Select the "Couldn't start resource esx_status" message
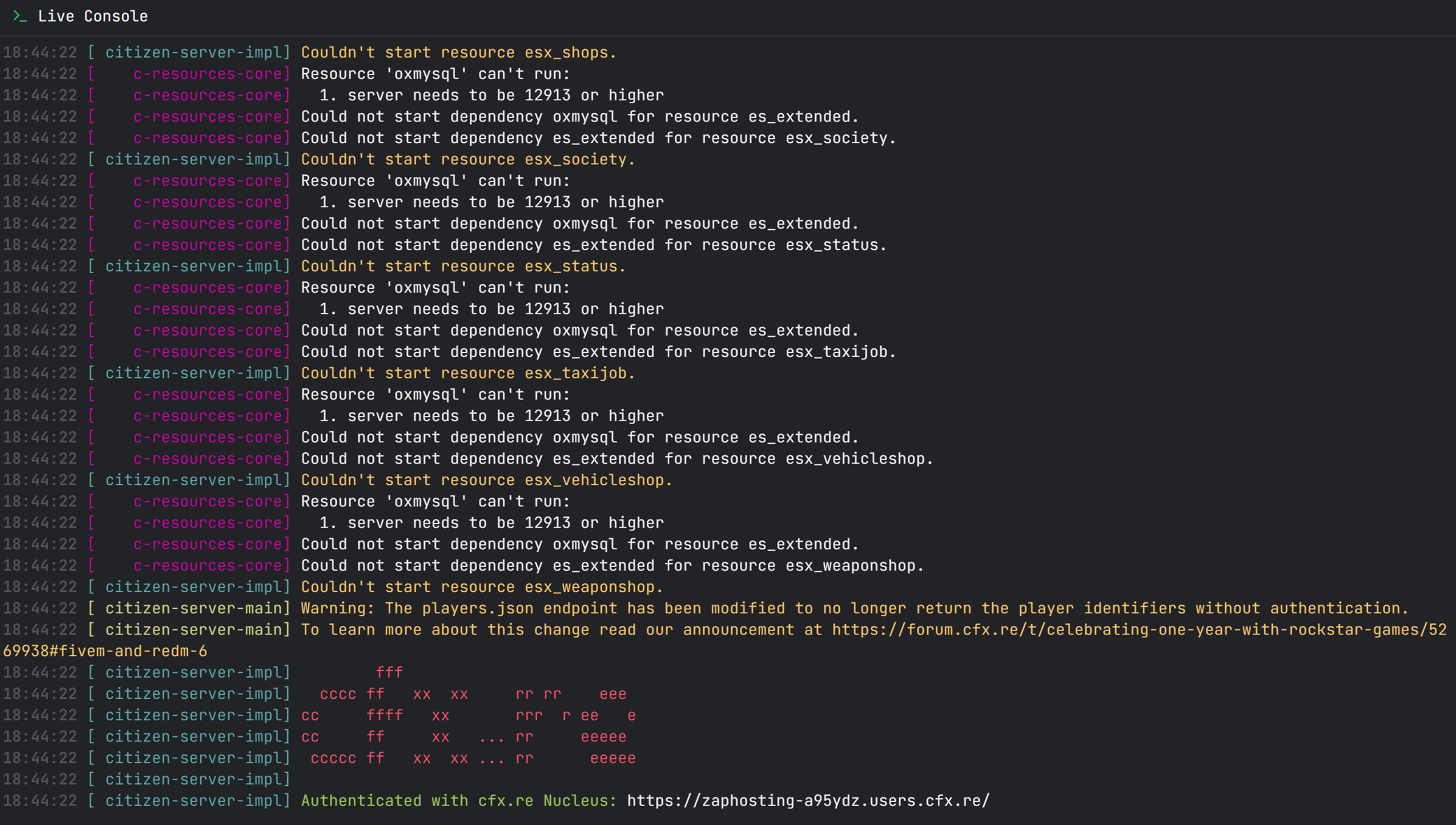The image size is (1456, 825). 463,266
